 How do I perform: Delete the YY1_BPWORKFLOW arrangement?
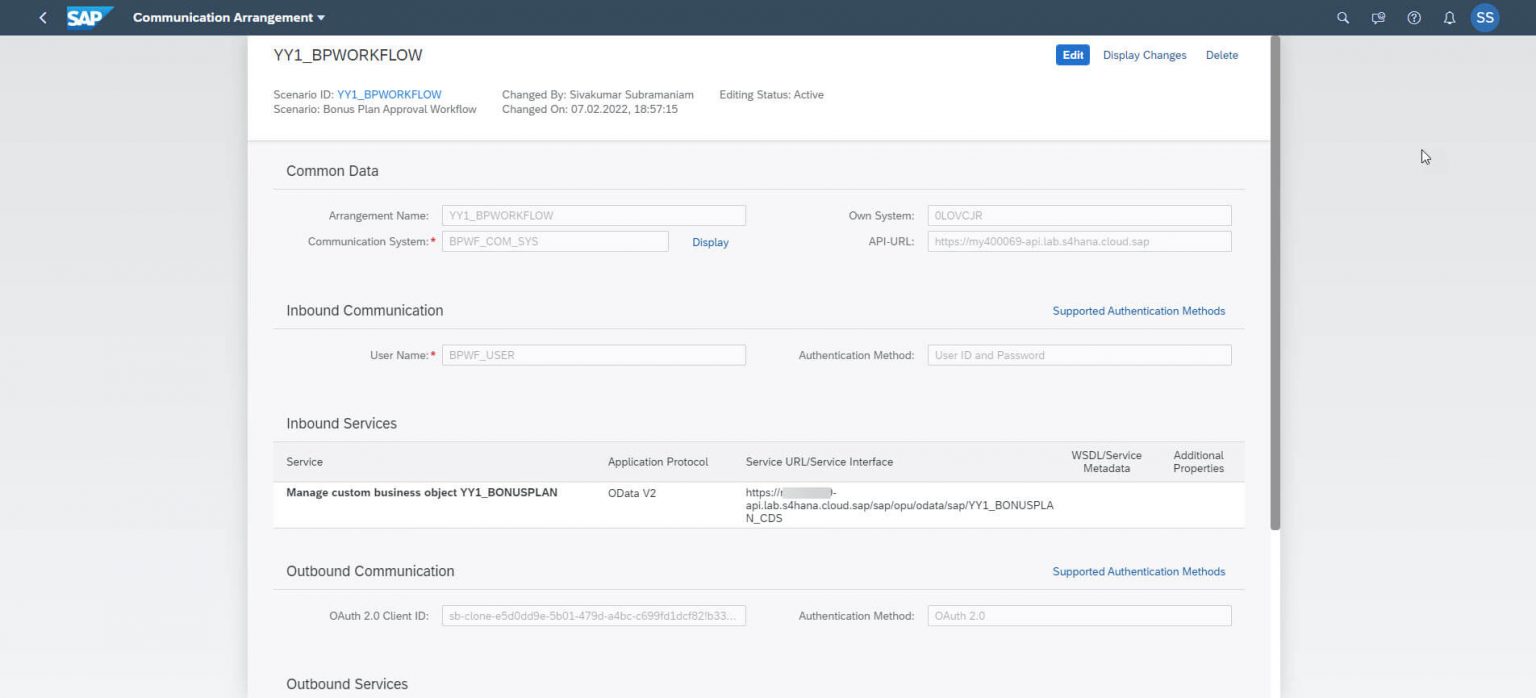pos(1221,55)
